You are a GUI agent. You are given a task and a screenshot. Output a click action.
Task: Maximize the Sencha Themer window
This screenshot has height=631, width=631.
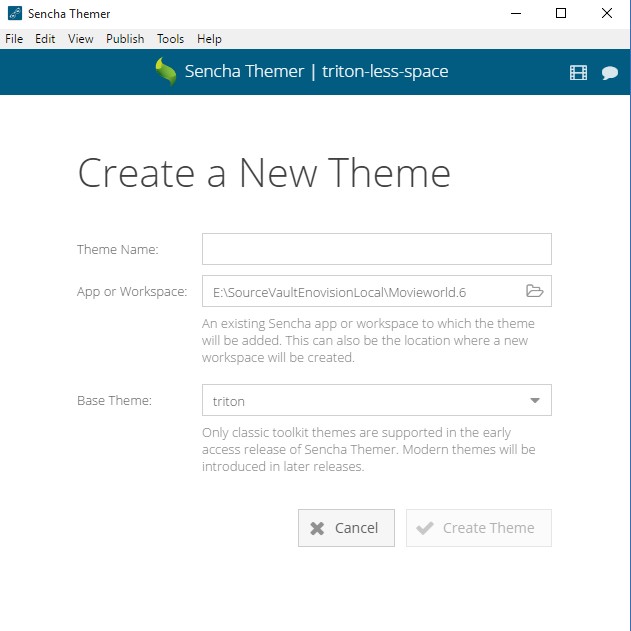pyautogui.click(x=561, y=13)
